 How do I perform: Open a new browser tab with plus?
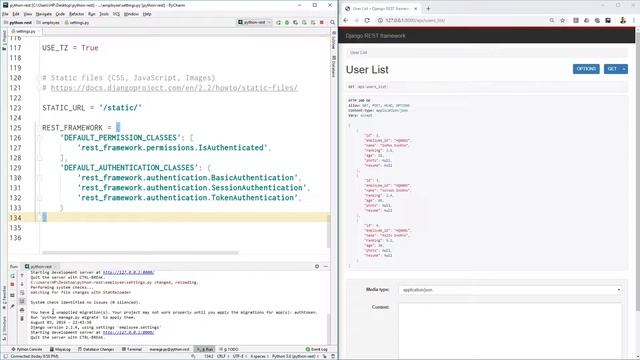coord(428,9)
